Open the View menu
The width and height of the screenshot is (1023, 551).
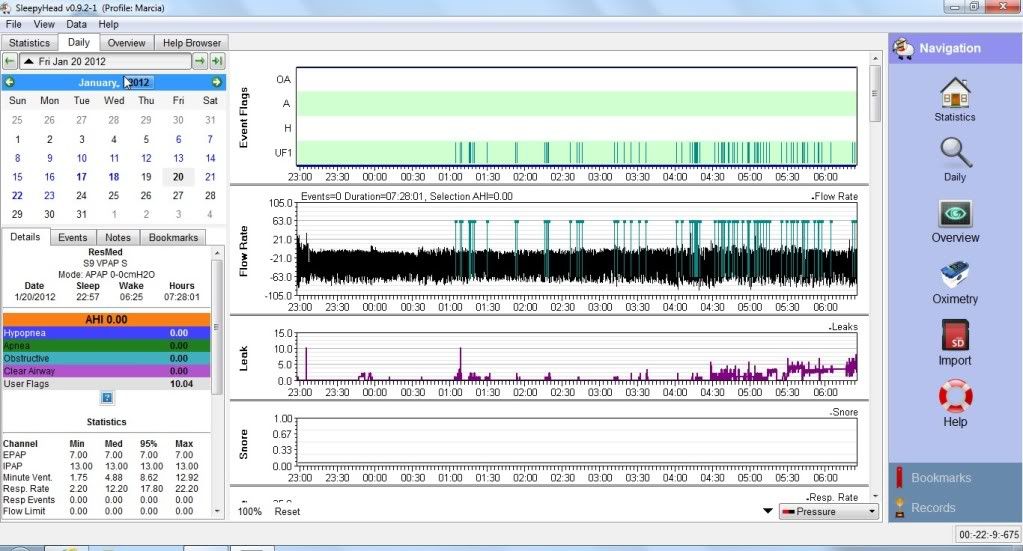pos(44,24)
